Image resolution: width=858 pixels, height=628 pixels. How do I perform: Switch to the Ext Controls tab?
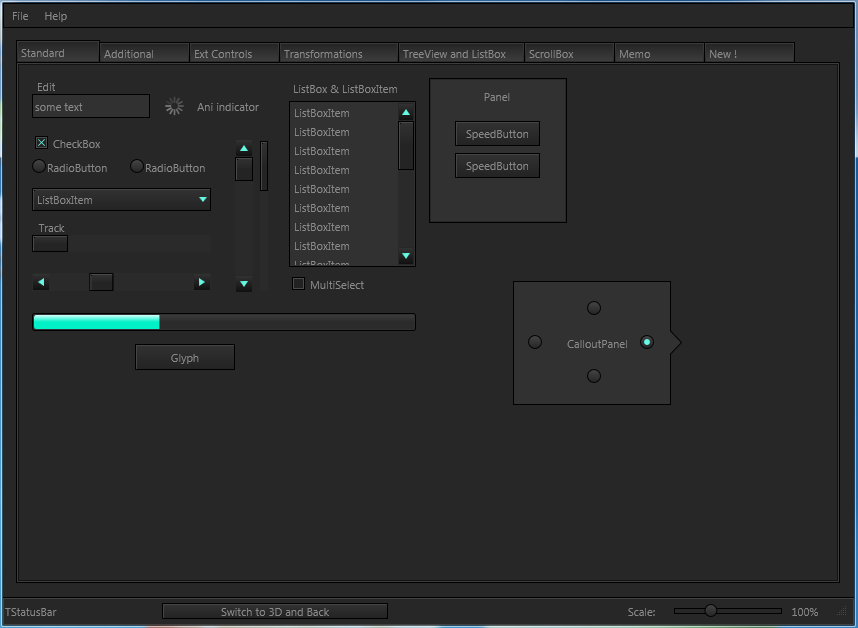click(x=234, y=54)
